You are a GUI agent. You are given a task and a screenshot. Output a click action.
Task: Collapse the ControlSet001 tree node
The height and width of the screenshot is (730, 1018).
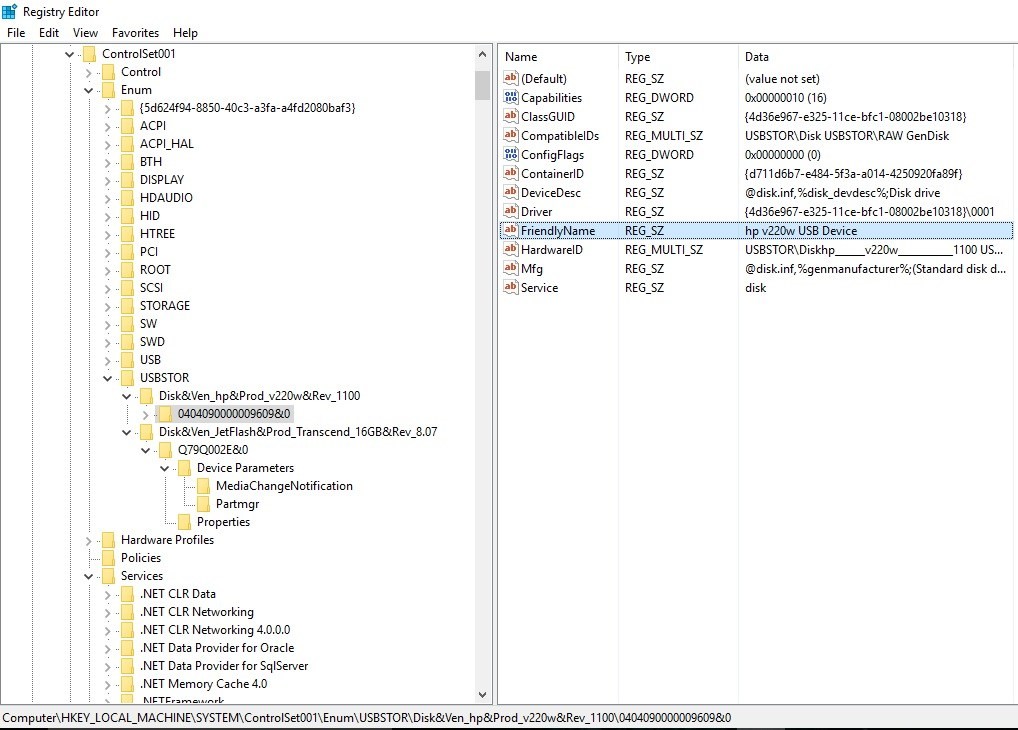pos(69,54)
